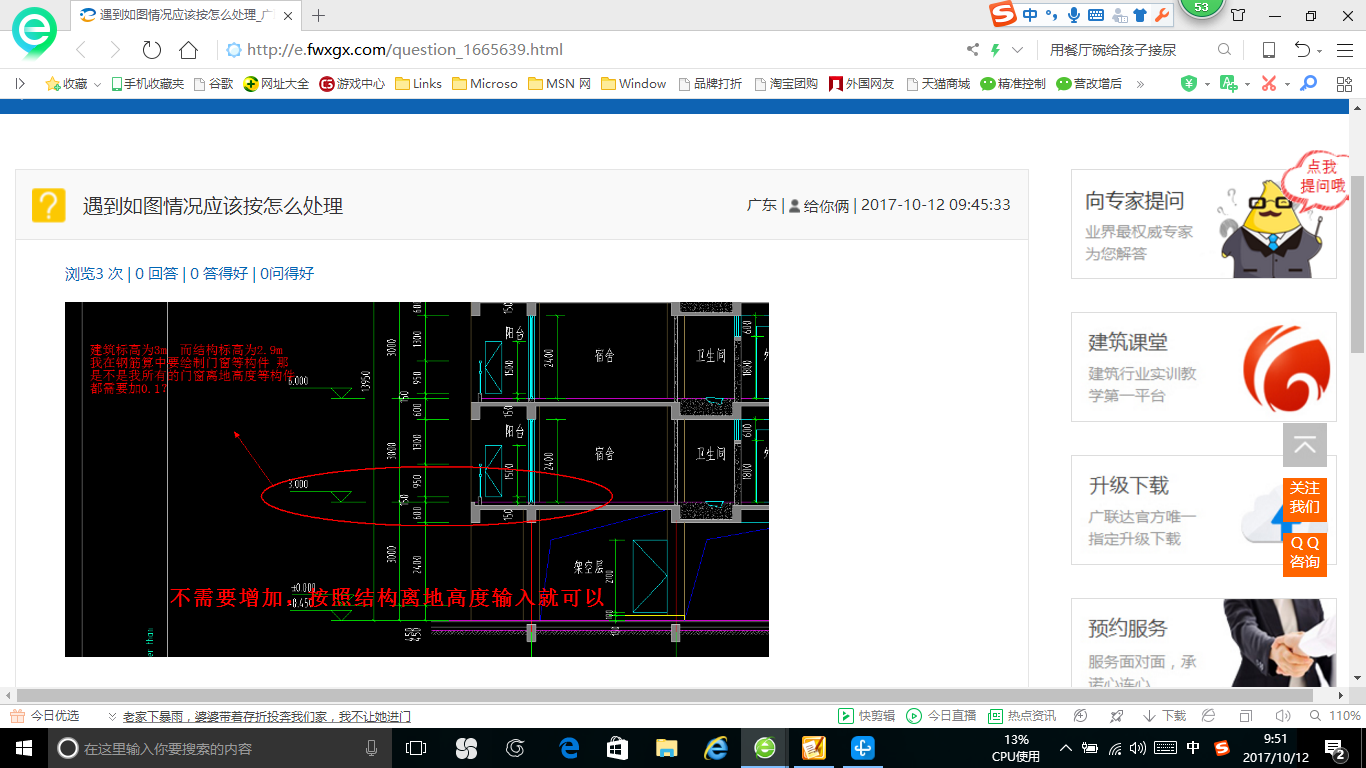1366x768 pixels.
Task: Click the blue magnifier find icon
Action: [x=1308, y=84]
